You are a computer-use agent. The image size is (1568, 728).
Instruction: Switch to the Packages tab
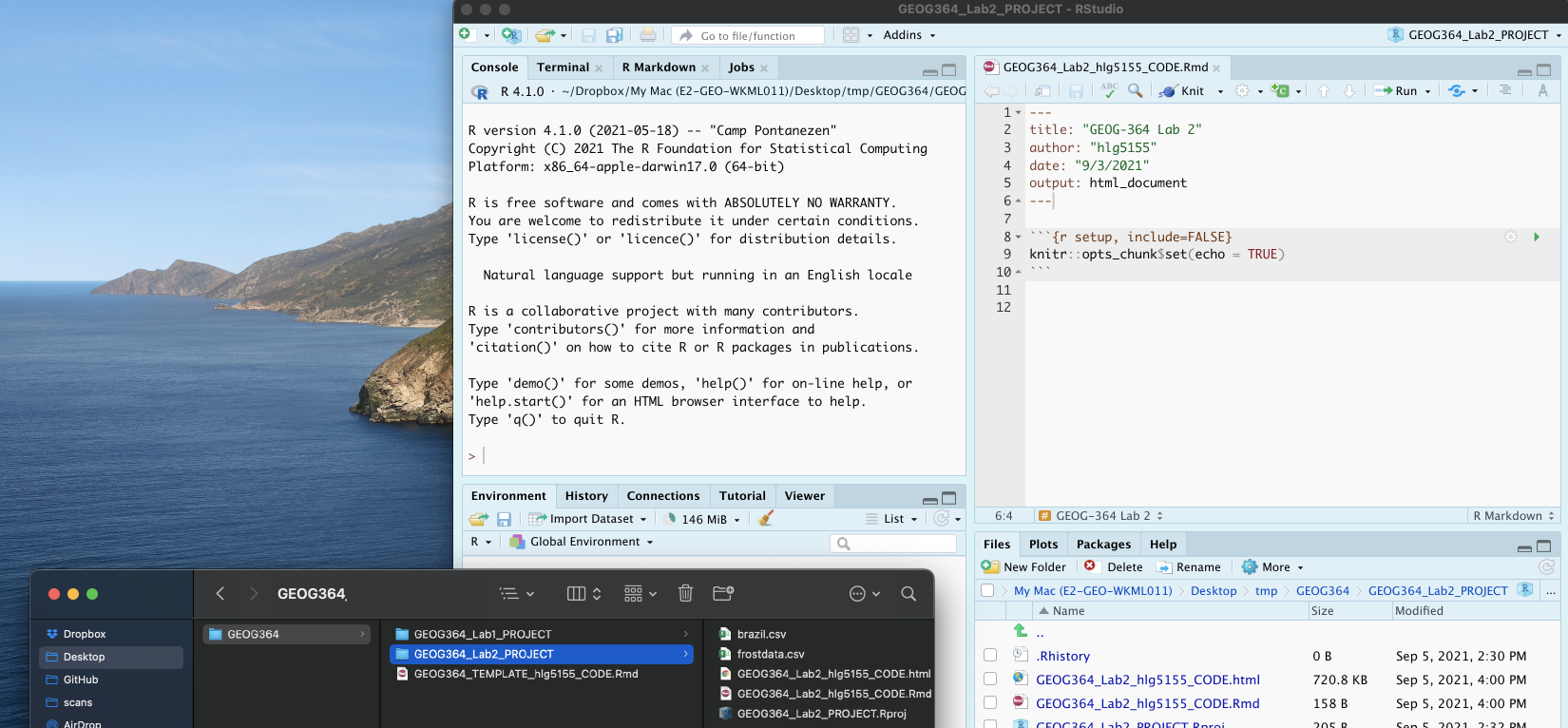[1103, 545]
